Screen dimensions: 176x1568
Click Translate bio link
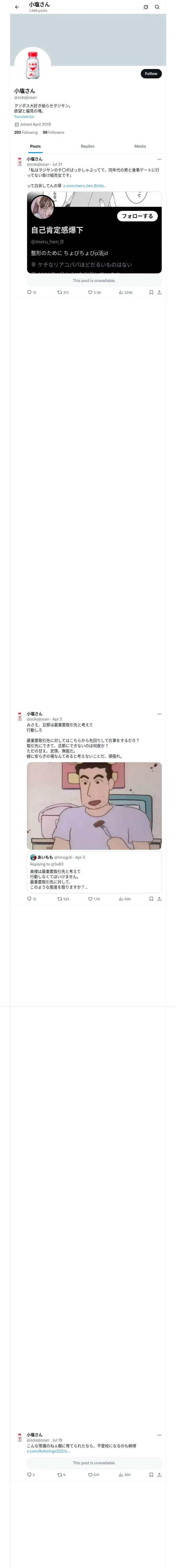point(24,117)
